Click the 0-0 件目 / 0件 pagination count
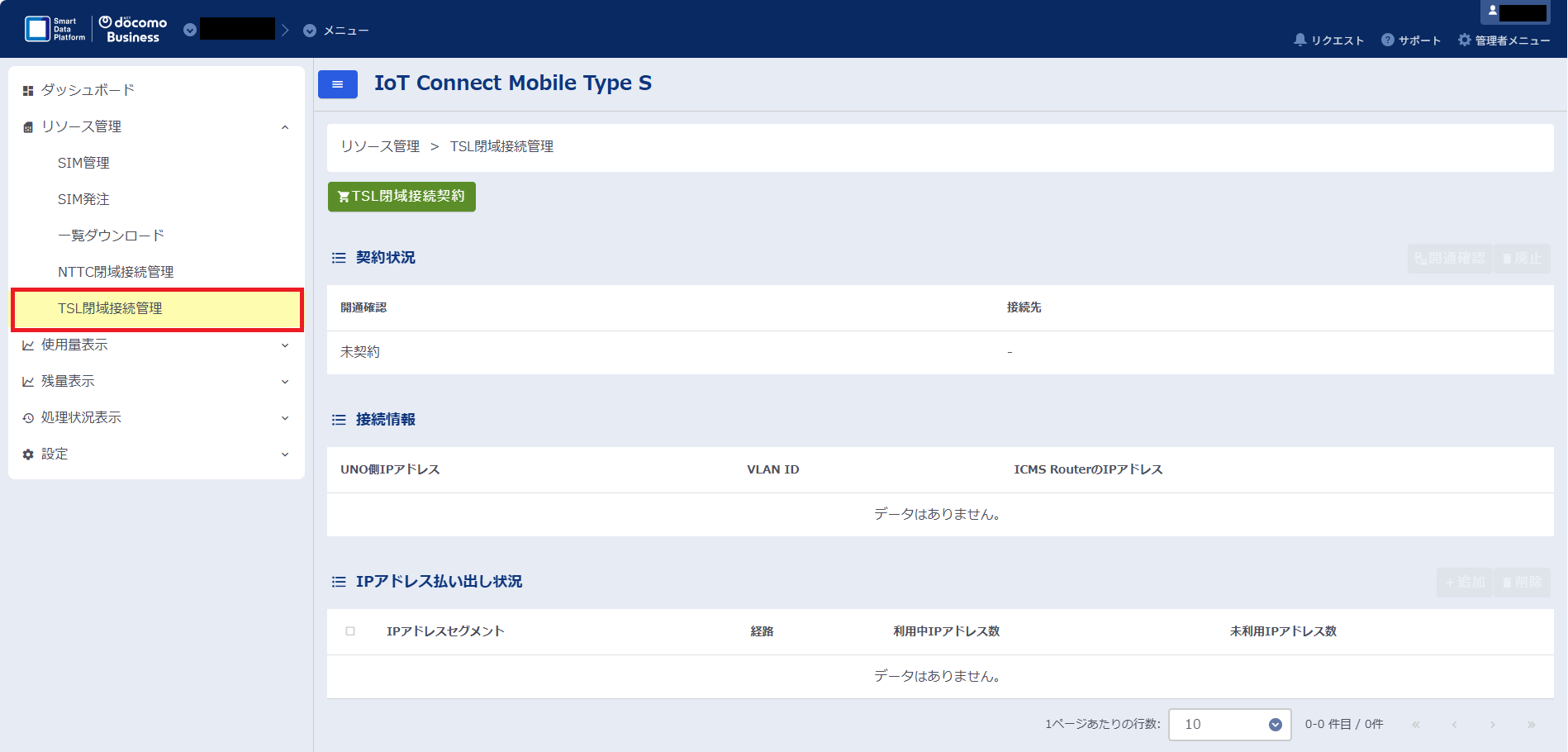The image size is (1568, 752). click(x=1344, y=725)
